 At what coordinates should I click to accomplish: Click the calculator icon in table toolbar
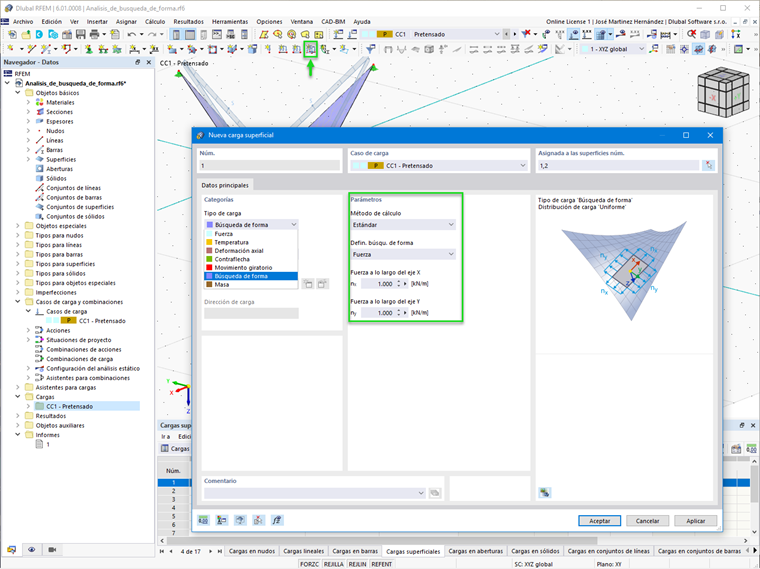pyautogui.click(x=751, y=449)
